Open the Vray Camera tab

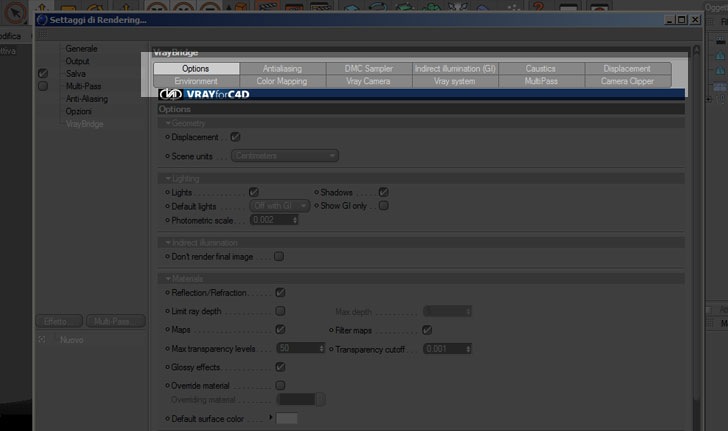pyautogui.click(x=369, y=81)
